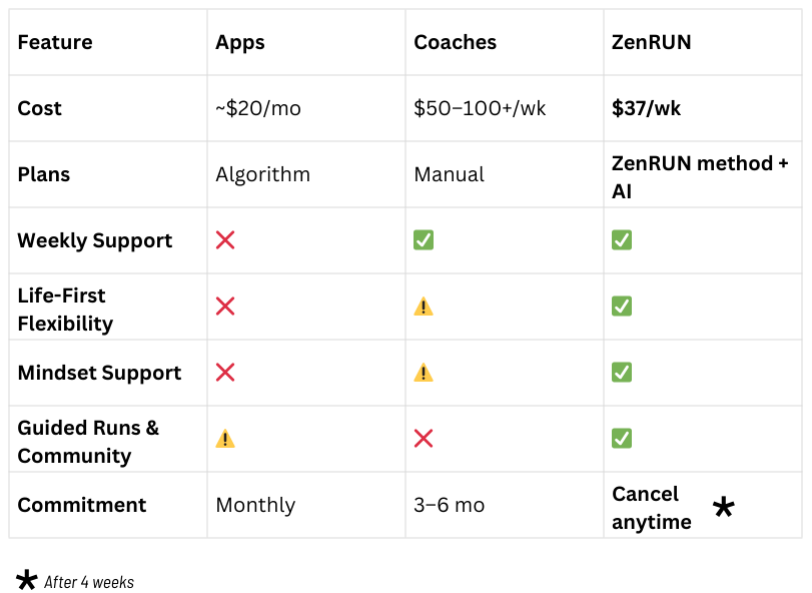Click the ZenRUN Weekly Support green checkmark
Image resolution: width=812 pixels, height=593 pixels.
(x=621, y=240)
